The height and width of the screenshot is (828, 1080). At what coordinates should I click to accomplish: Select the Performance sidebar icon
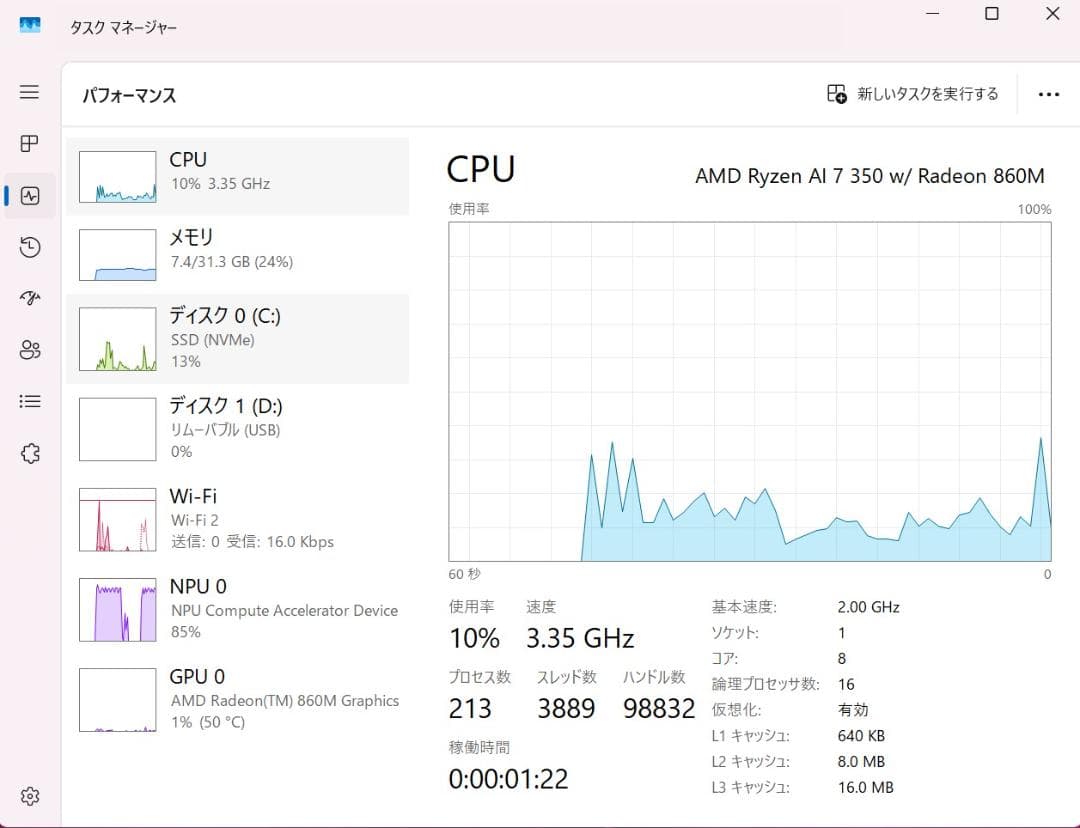pyautogui.click(x=30, y=195)
